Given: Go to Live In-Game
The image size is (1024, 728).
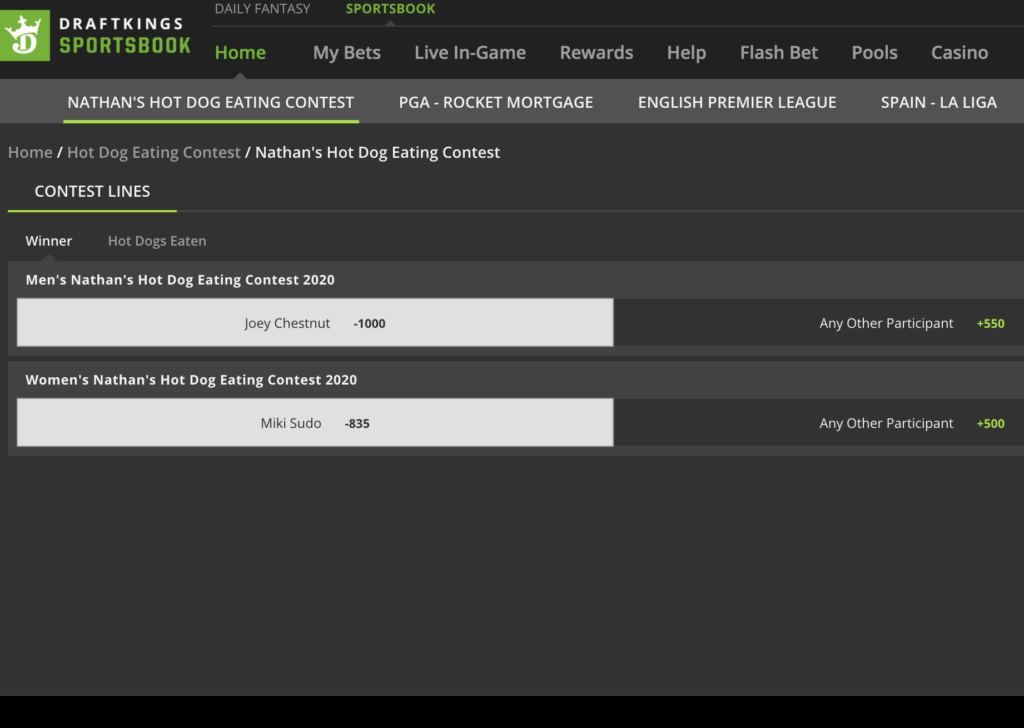Looking at the screenshot, I should point(469,53).
